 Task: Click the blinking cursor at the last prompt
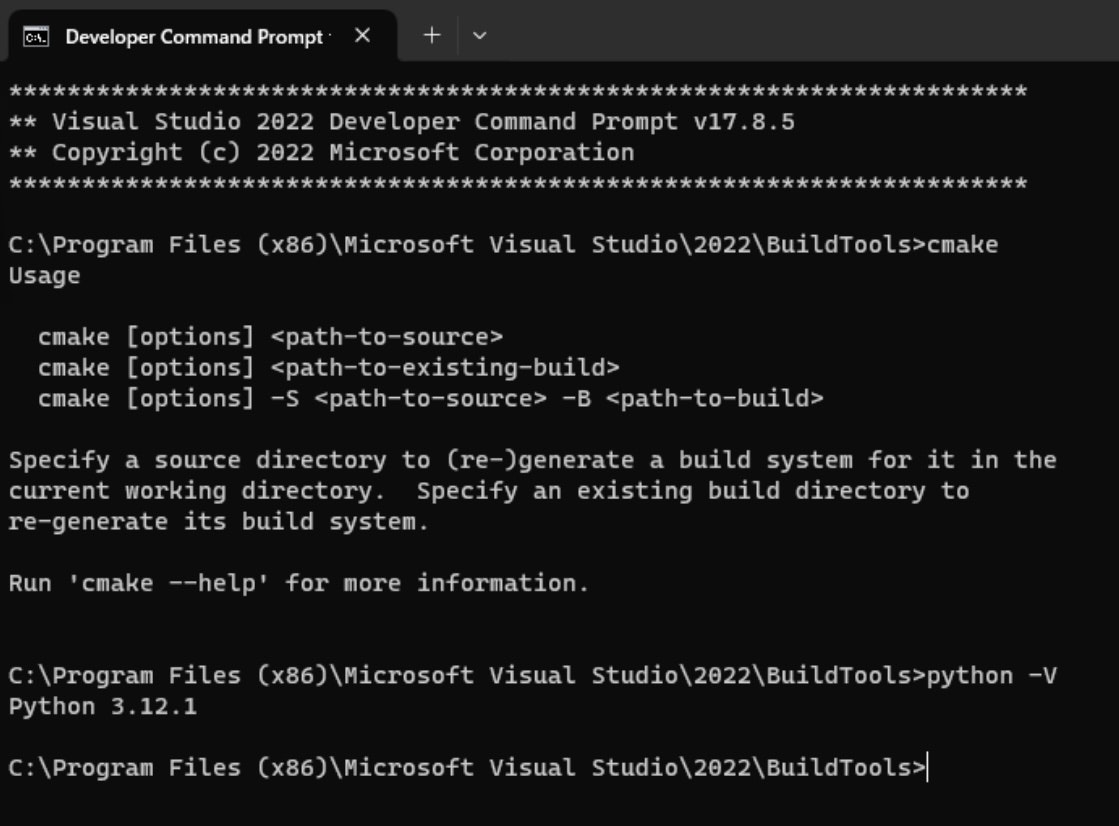928,768
